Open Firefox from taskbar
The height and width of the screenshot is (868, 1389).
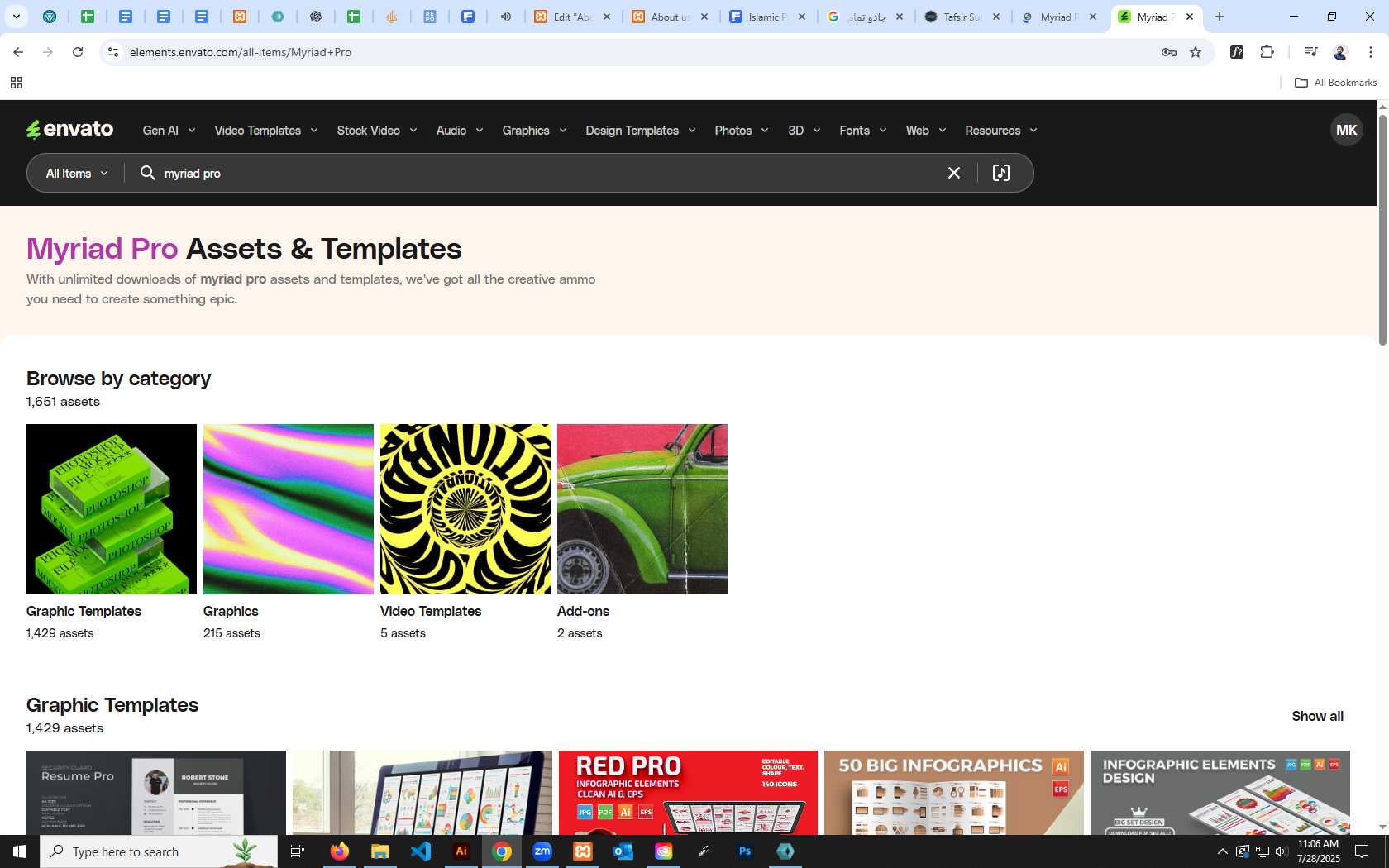(x=340, y=851)
